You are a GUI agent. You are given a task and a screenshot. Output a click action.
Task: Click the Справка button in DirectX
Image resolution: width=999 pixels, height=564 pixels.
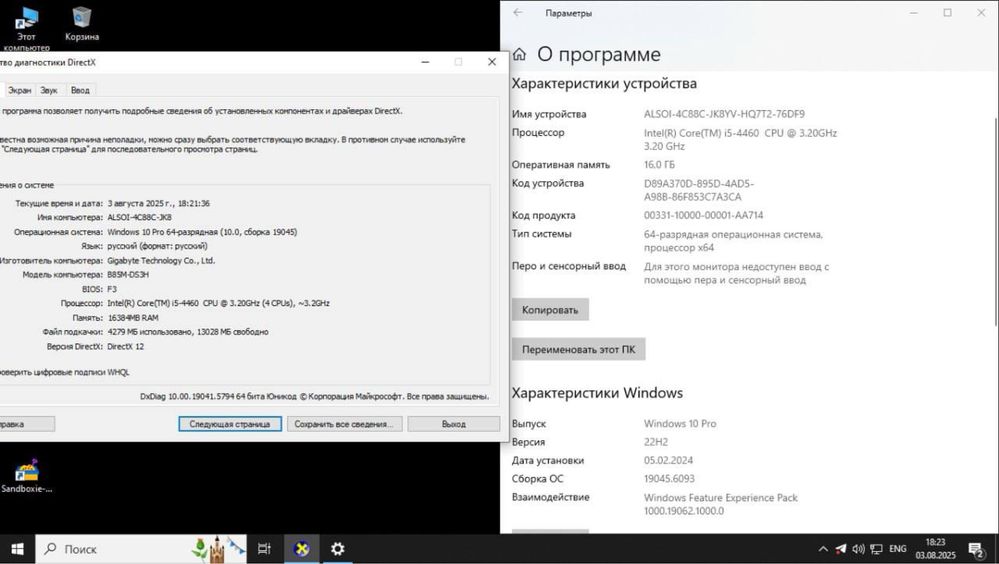(x=25, y=424)
